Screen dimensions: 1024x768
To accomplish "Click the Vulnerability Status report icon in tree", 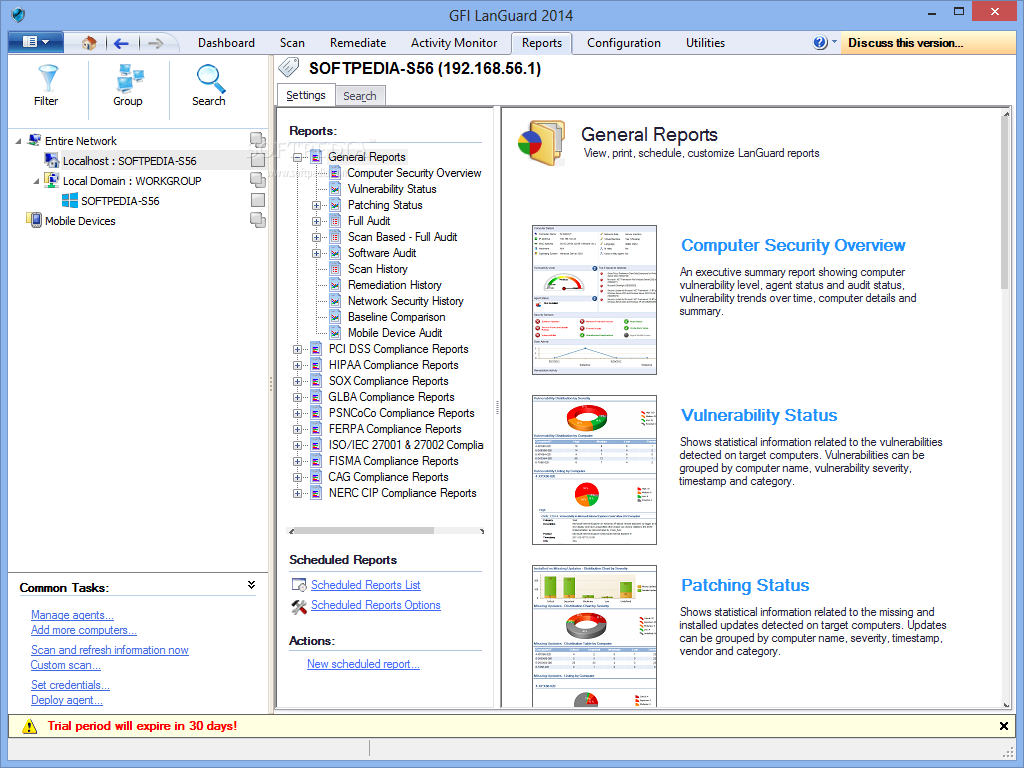I will (334, 189).
